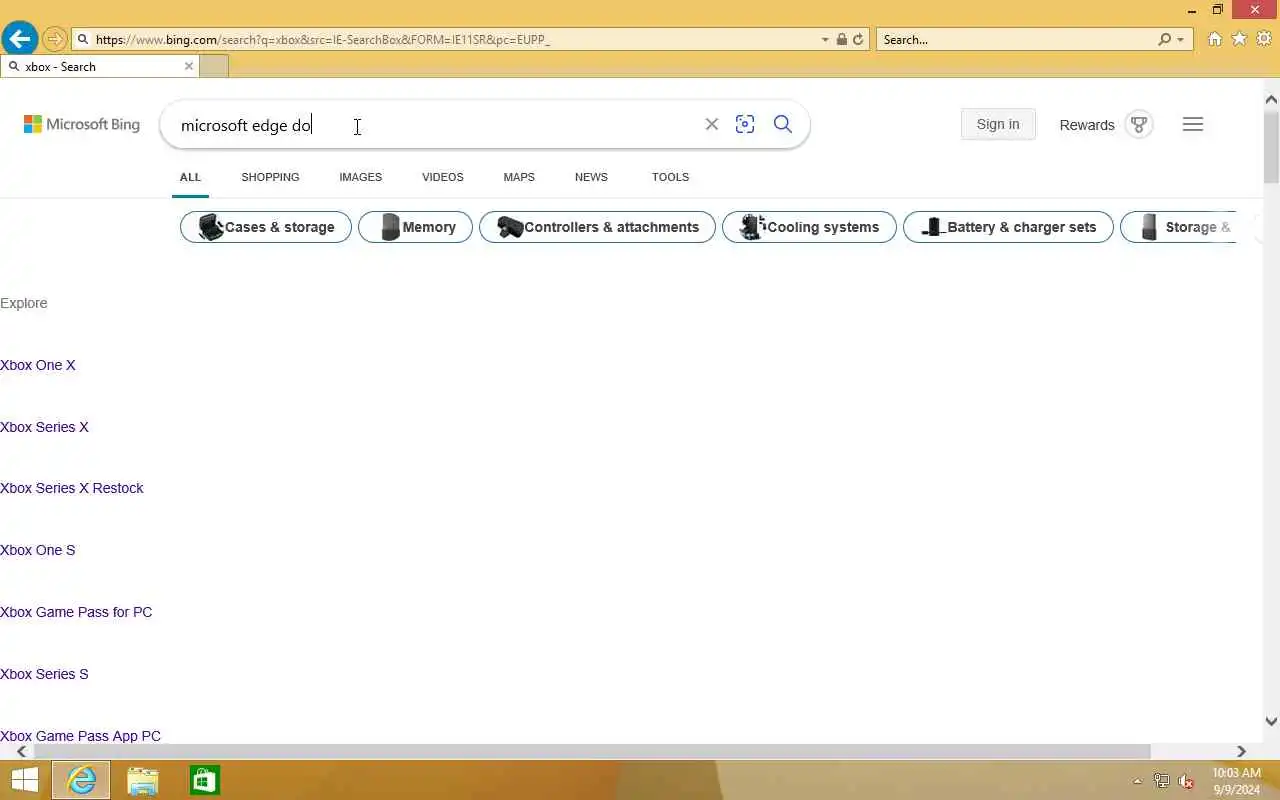Open the IE Tools gear icon
This screenshot has height=800, width=1280.
coord(1264,39)
